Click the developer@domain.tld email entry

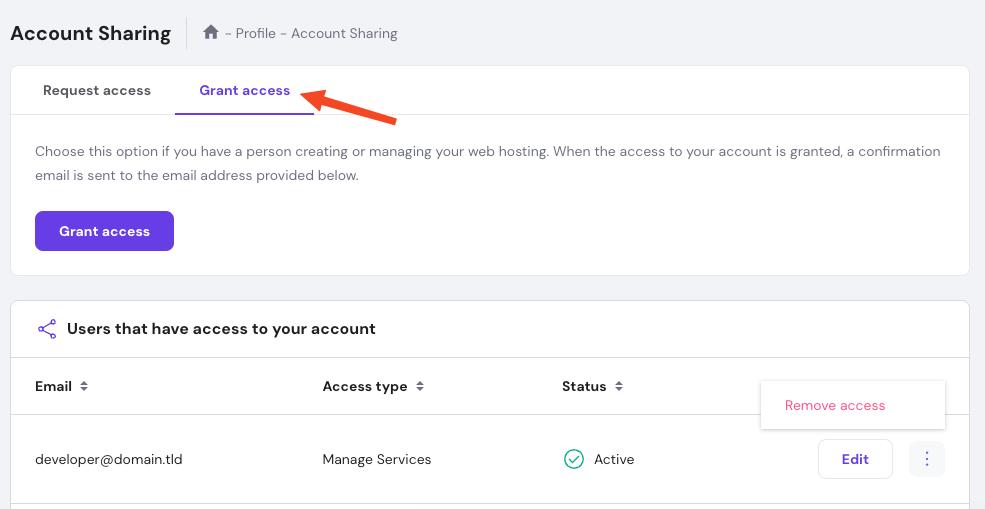(109, 460)
